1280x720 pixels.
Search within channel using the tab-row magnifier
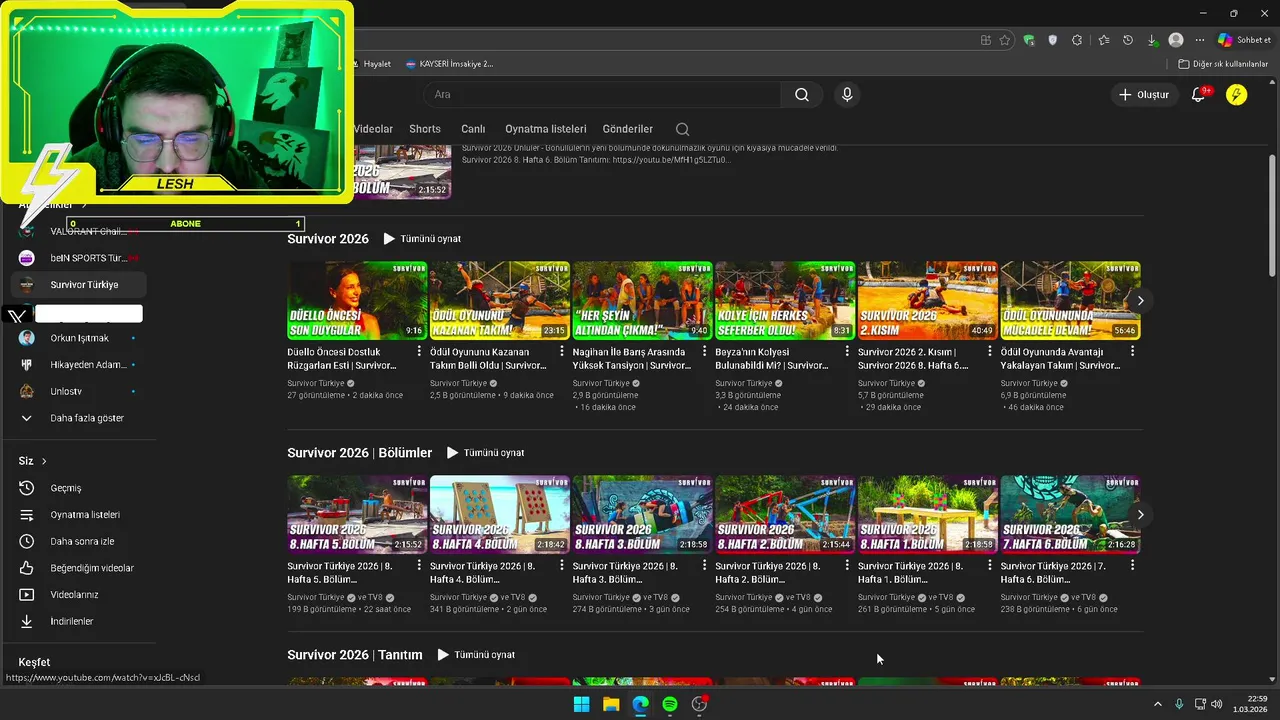click(x=682, y=129)
